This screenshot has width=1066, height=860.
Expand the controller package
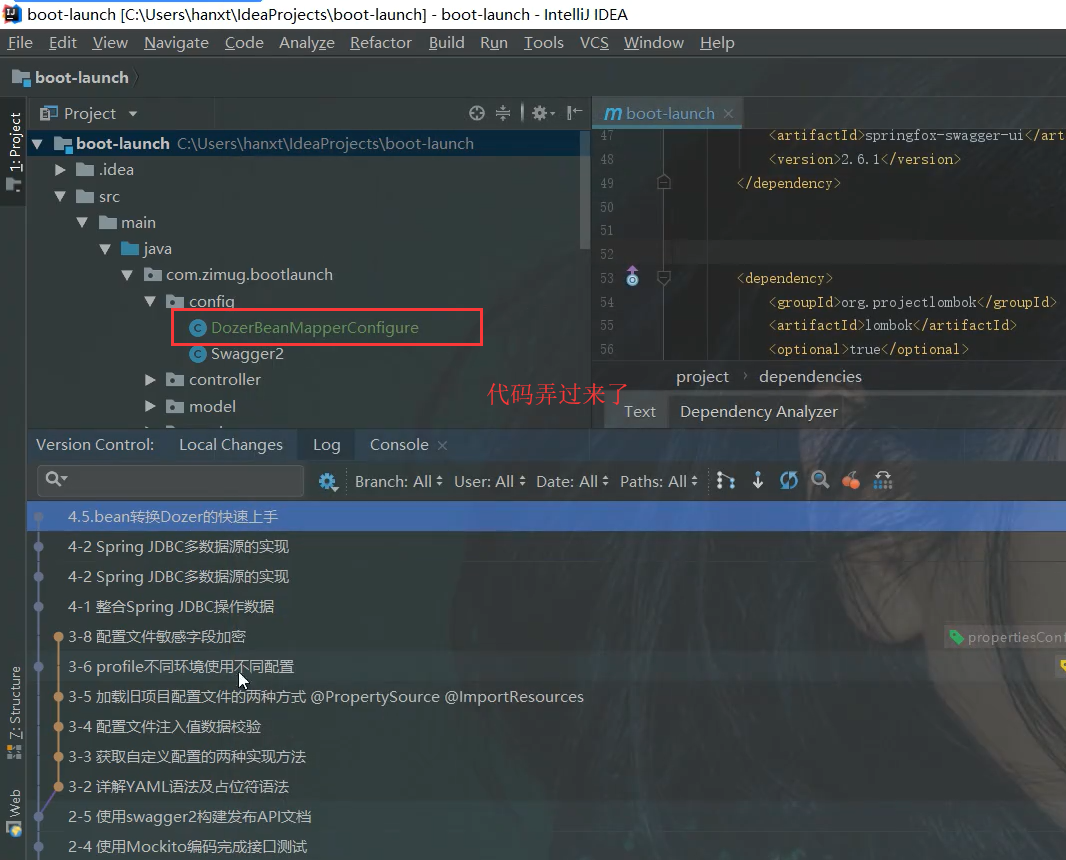150,380
